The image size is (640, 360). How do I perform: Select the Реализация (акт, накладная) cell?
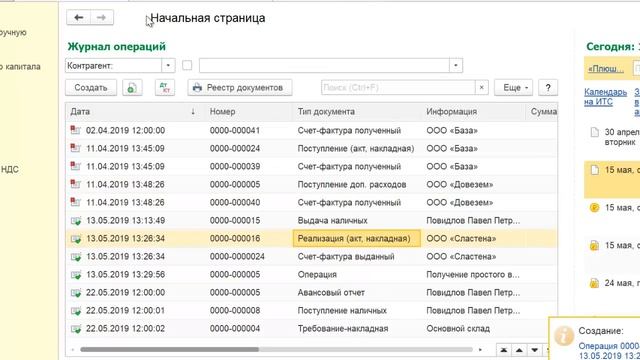pyautogui.click(x=357, y=238)
